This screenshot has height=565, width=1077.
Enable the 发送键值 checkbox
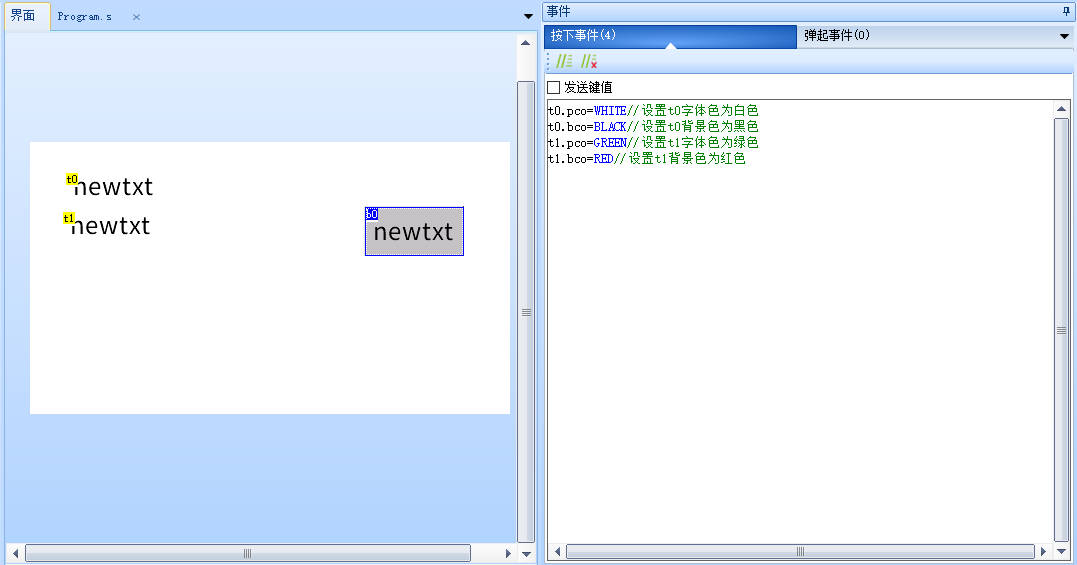(x=554, y=88)
